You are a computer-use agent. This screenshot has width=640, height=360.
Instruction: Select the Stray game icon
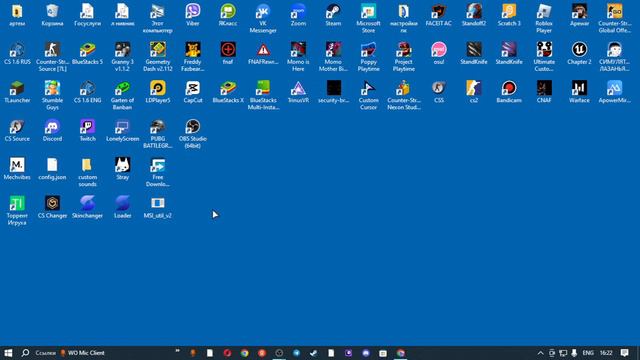[122, 168]
